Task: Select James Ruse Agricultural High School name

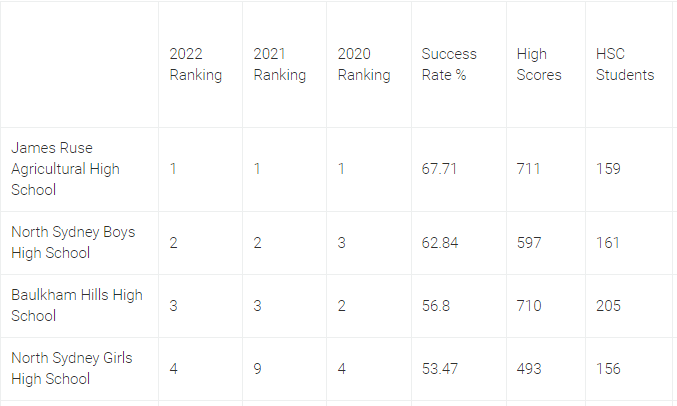Action: click(65, 169)
